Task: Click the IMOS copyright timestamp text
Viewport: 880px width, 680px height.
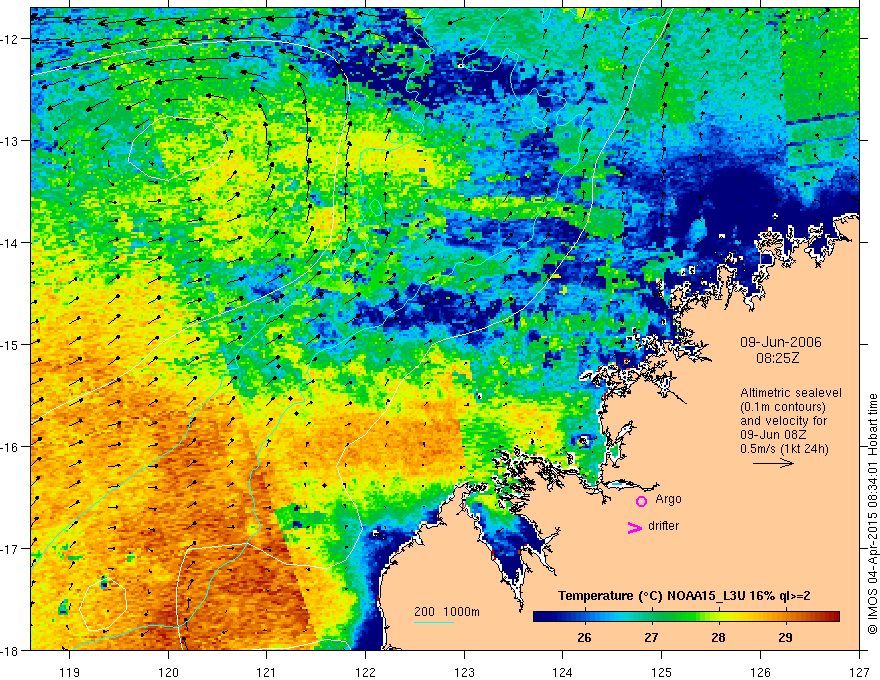Action: point(872,515)
